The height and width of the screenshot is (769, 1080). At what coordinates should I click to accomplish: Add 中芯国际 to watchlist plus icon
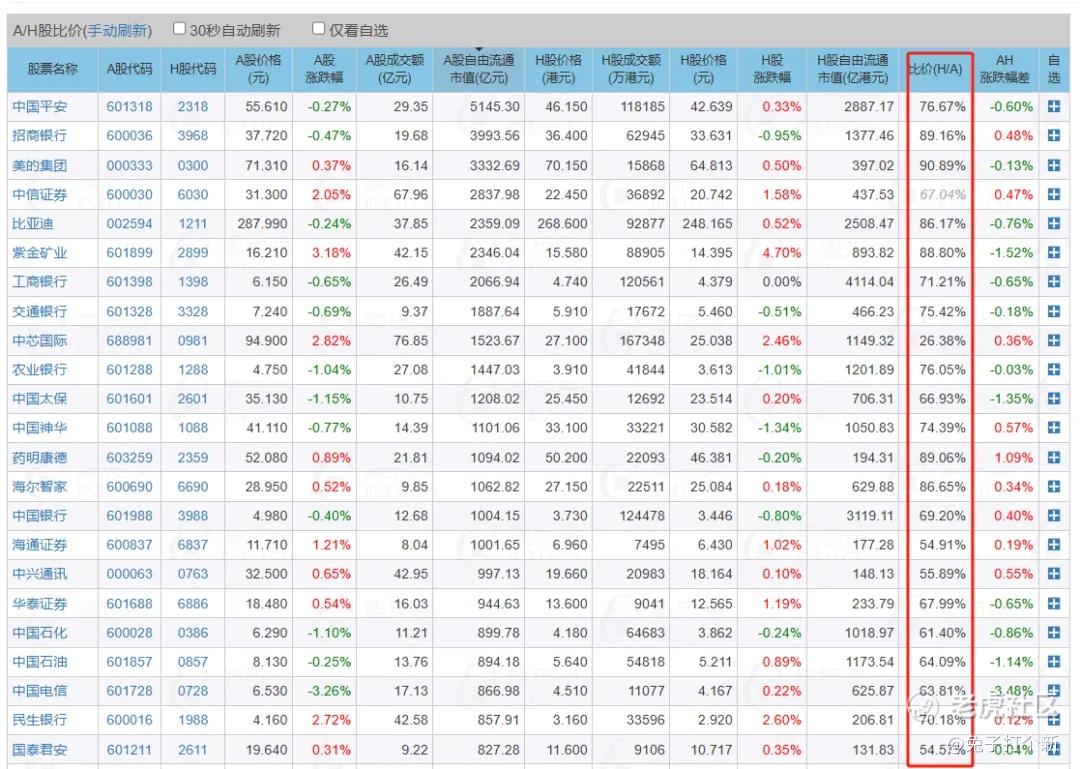[1053, 340]
